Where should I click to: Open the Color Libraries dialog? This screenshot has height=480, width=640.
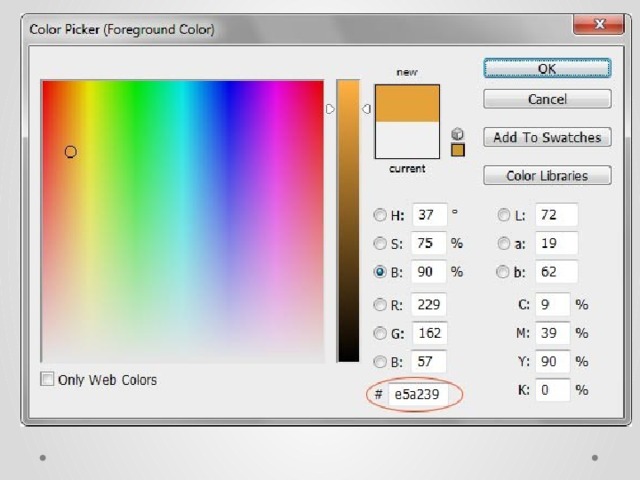coord(547,175)
